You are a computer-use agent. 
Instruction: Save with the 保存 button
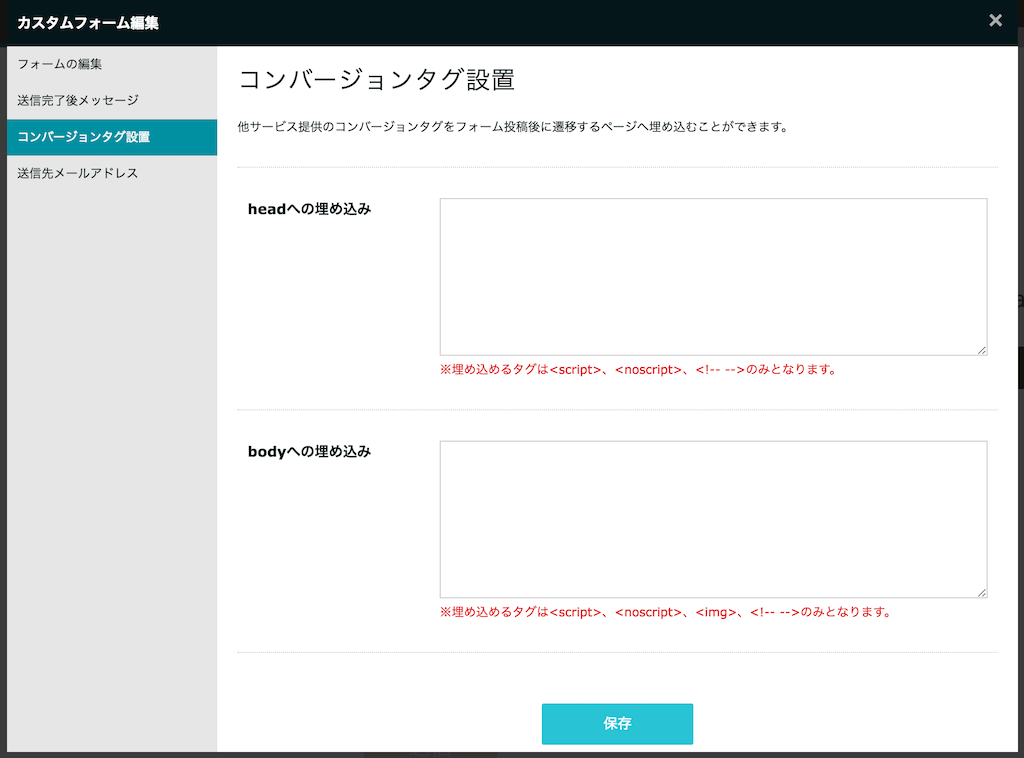tap(617, 723)
